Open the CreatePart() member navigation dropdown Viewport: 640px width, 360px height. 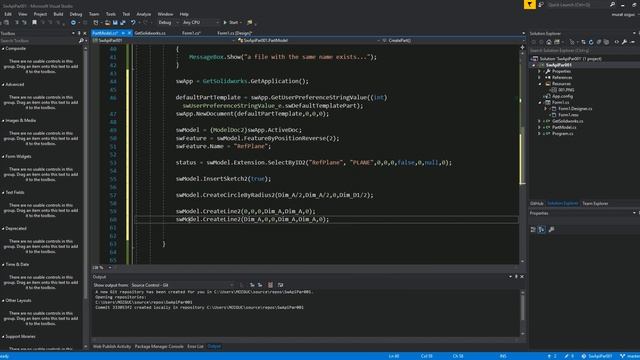(453, 40)
